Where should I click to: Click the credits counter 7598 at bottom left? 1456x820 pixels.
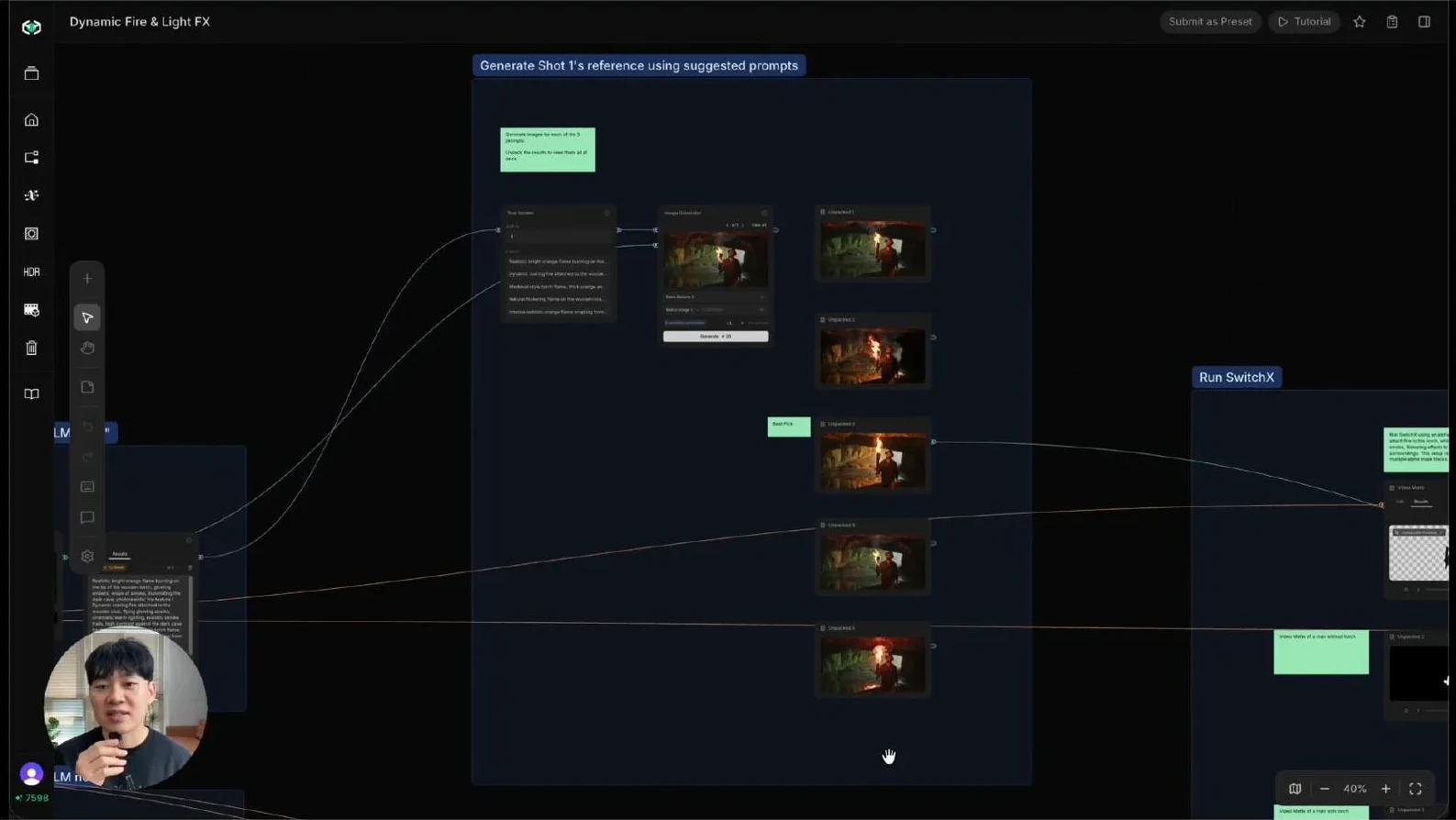point(33,798)
